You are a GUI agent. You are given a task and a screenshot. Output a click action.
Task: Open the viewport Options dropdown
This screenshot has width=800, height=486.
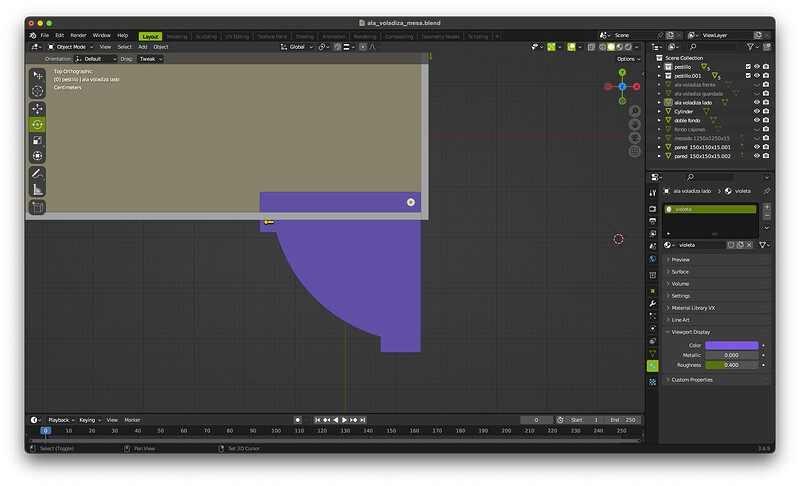pyautogui.click(x=629, y=59)
